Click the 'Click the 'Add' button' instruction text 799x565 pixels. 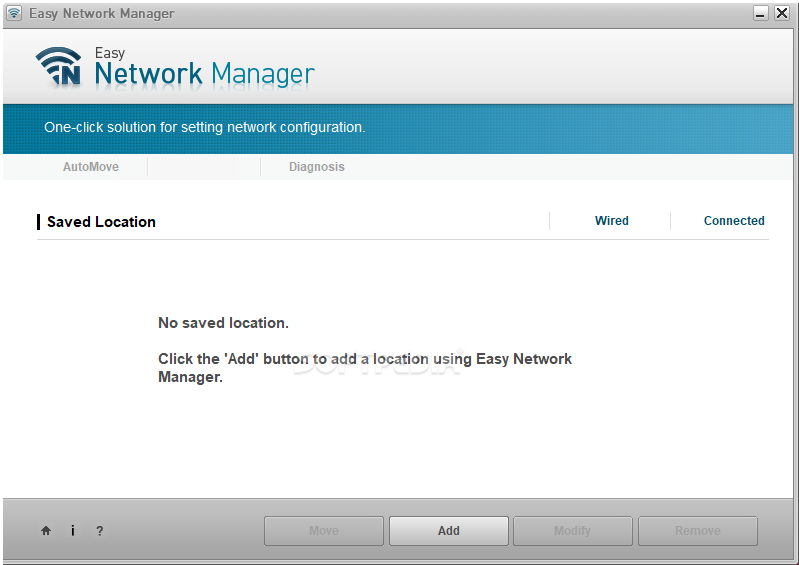pyautogui.click(x=365, y=368)
